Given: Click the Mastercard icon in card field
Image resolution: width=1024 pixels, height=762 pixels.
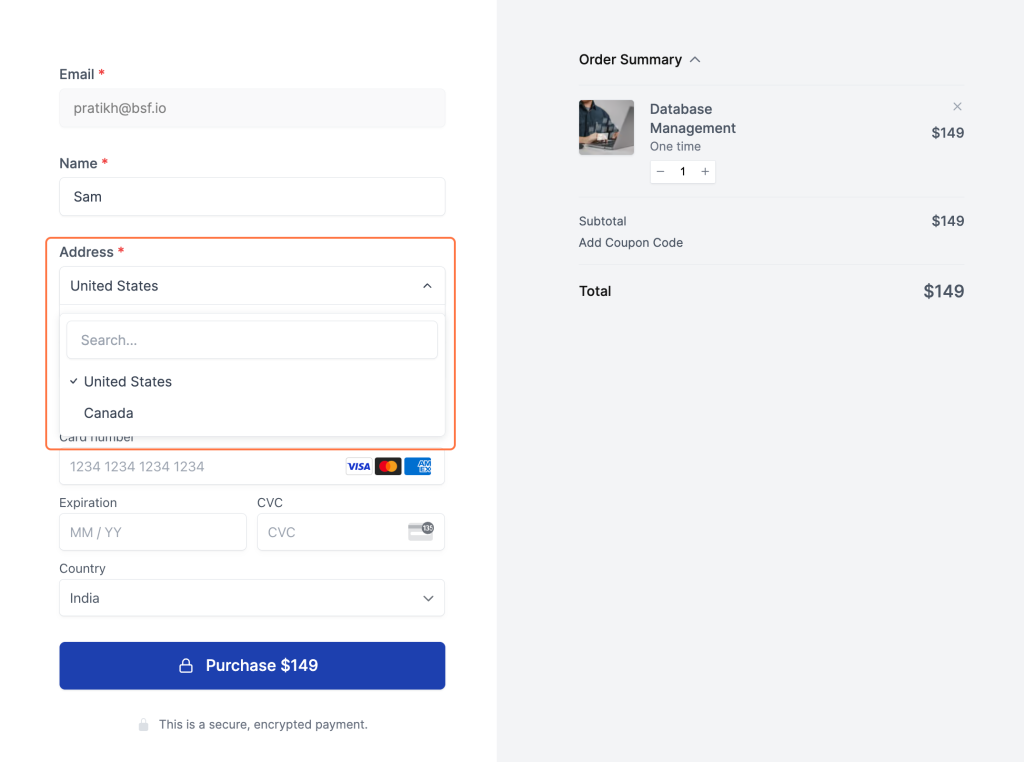Looking at the screenshot, I should pos(388,466).
